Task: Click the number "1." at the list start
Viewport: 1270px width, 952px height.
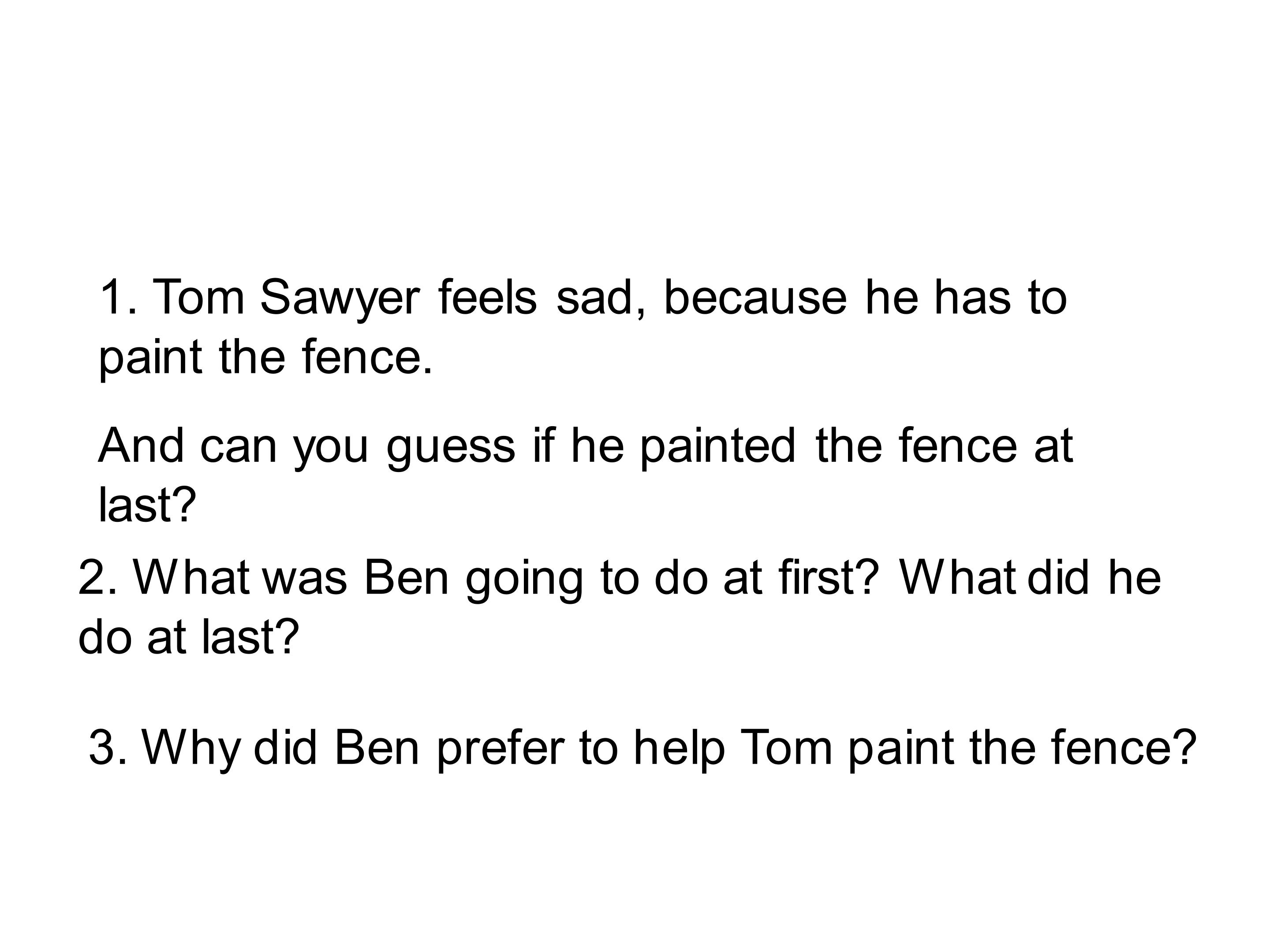Action: (118, 298)
